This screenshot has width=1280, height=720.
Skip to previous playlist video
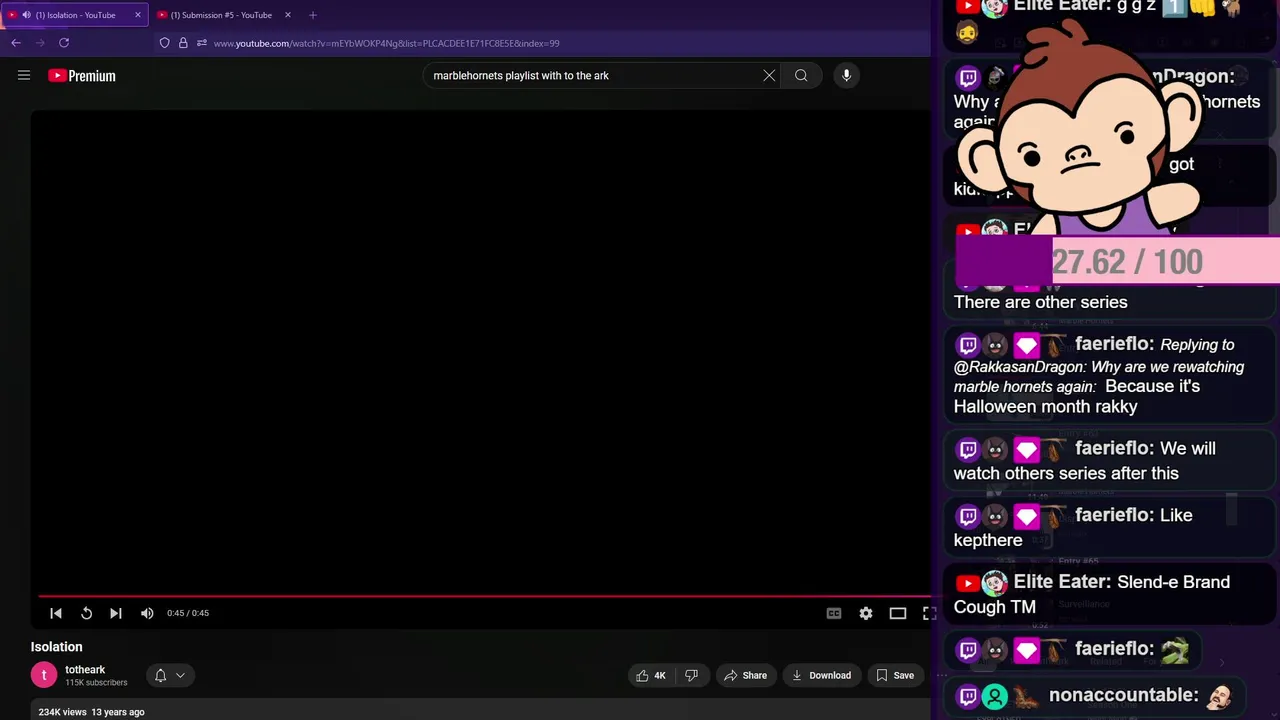[56, 613]
